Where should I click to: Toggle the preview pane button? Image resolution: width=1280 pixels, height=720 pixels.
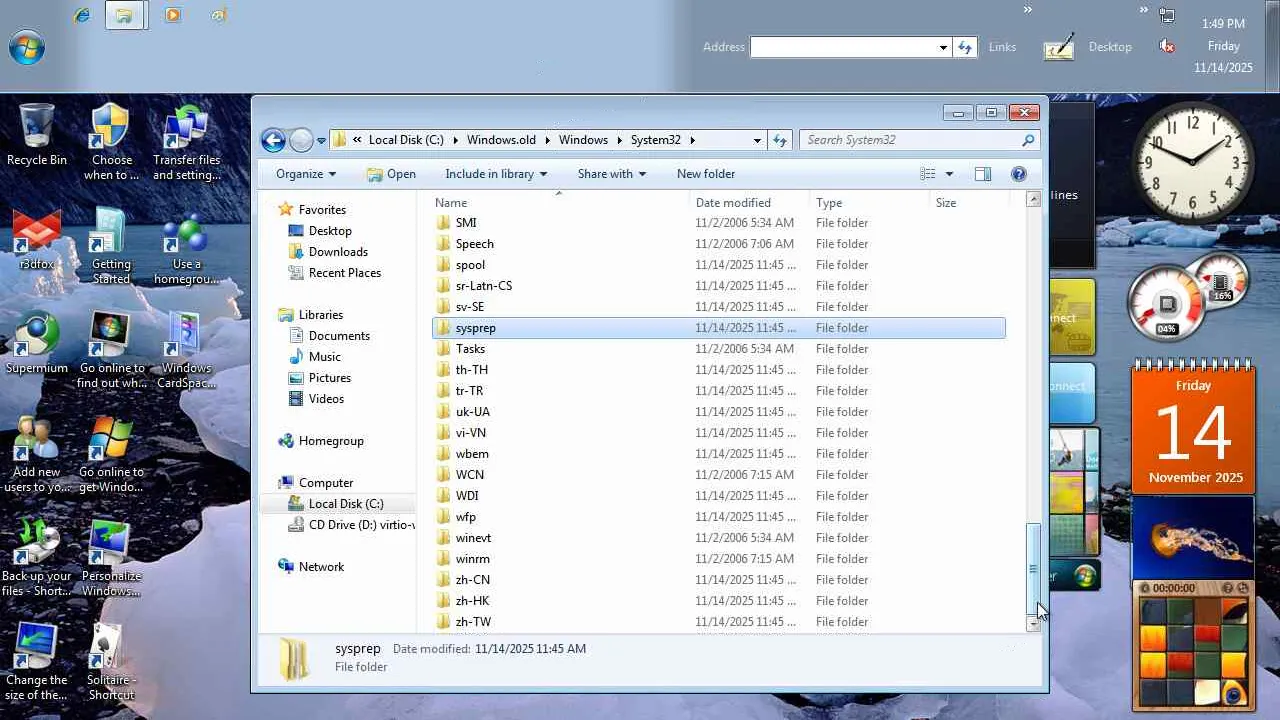[x=983, y=174]
